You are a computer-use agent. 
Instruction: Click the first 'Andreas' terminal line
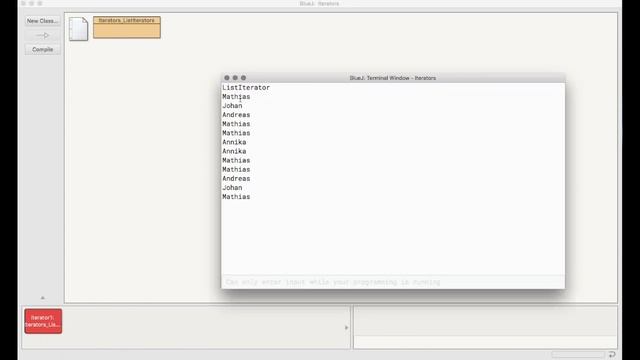point(236,115)
